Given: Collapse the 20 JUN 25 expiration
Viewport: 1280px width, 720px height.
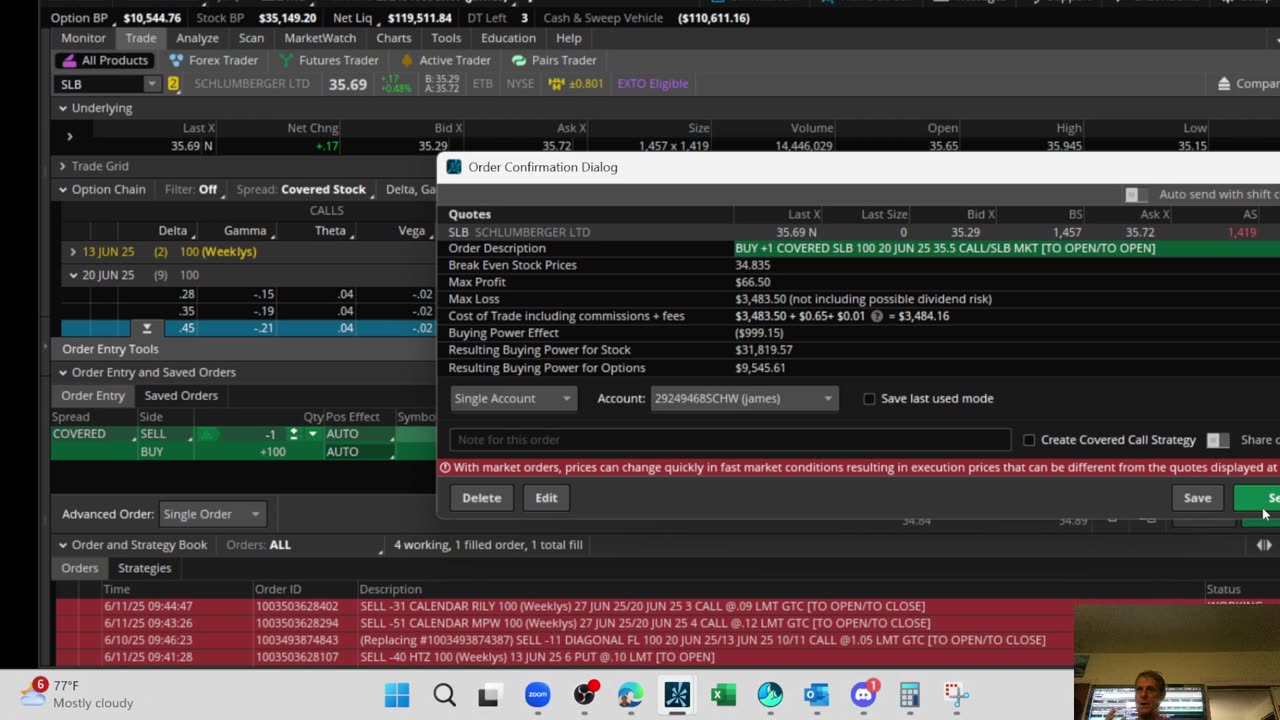Looking at the screenshot, I should click(73, 275).
